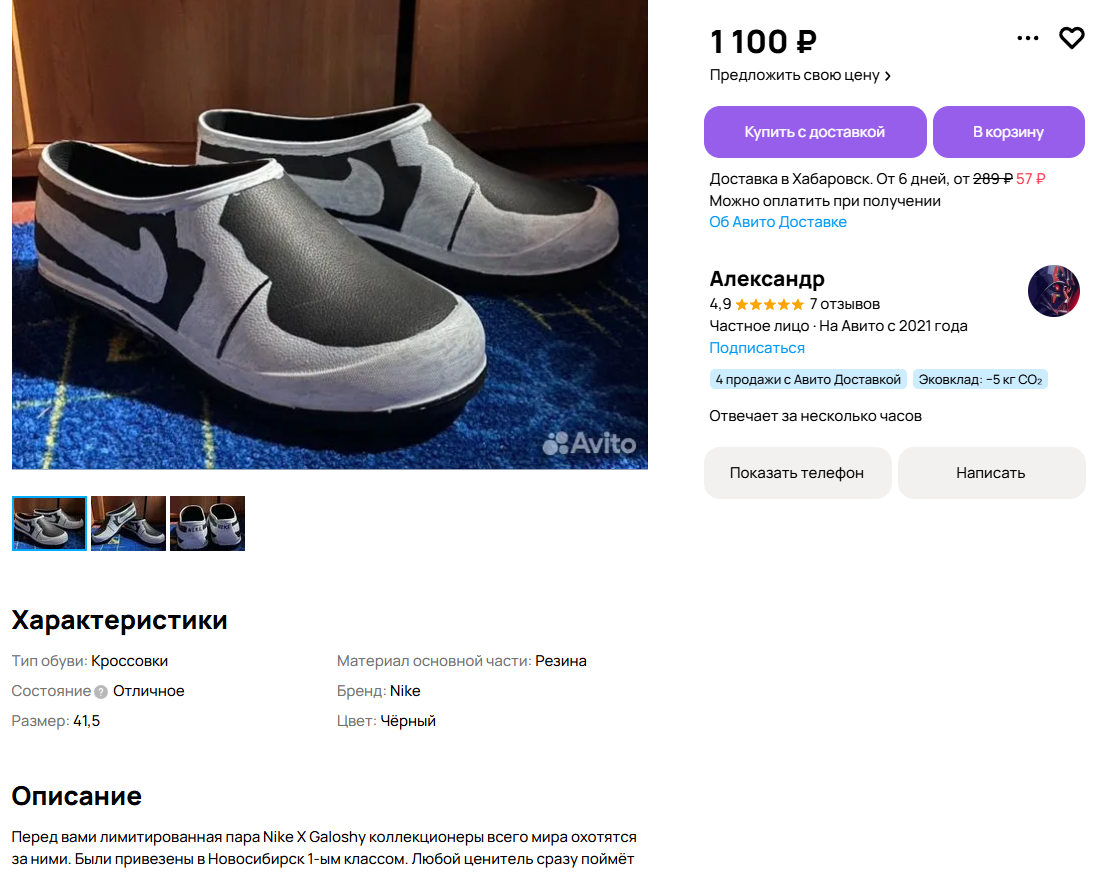This screenshot has height=875, width=1116.
Task: Click the seller name Александр
Action: (767, 279)
